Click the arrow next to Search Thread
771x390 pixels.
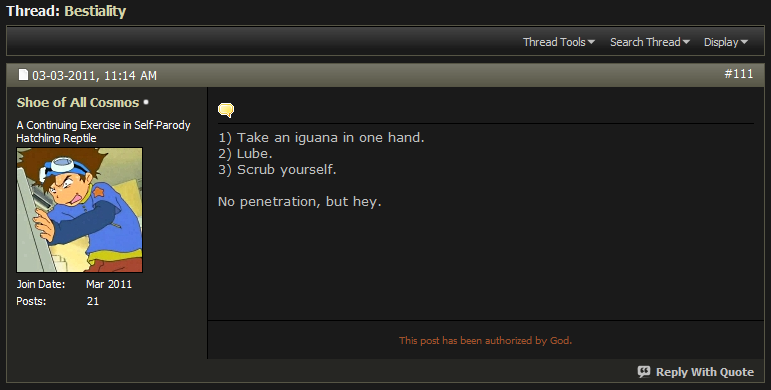coord(686,42)
